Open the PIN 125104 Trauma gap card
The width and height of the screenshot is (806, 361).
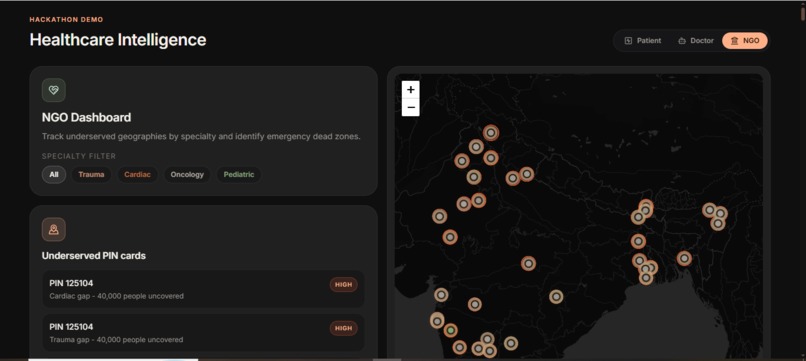click(x=203, y=333)
